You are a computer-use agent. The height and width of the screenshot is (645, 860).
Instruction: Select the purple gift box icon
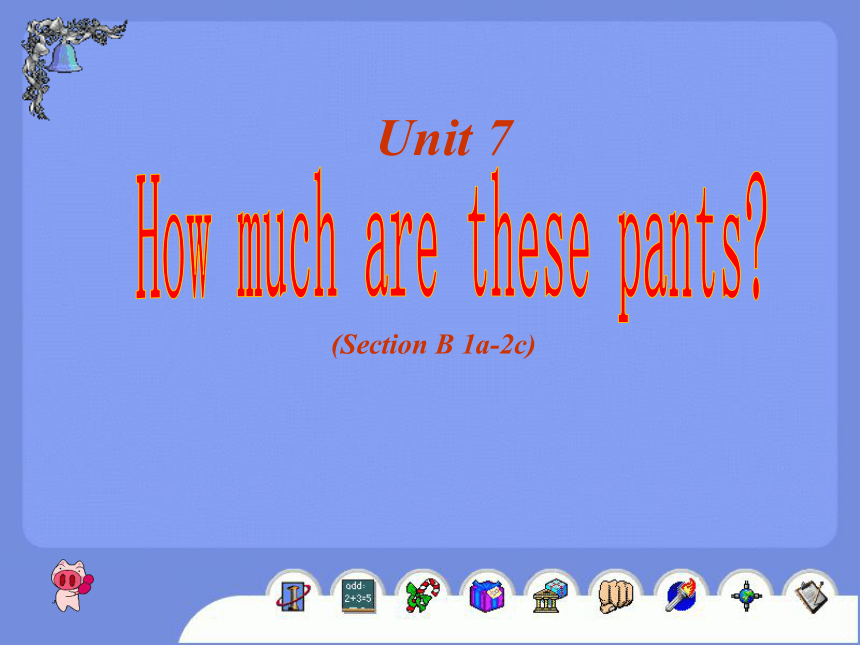tap(487, 596)
